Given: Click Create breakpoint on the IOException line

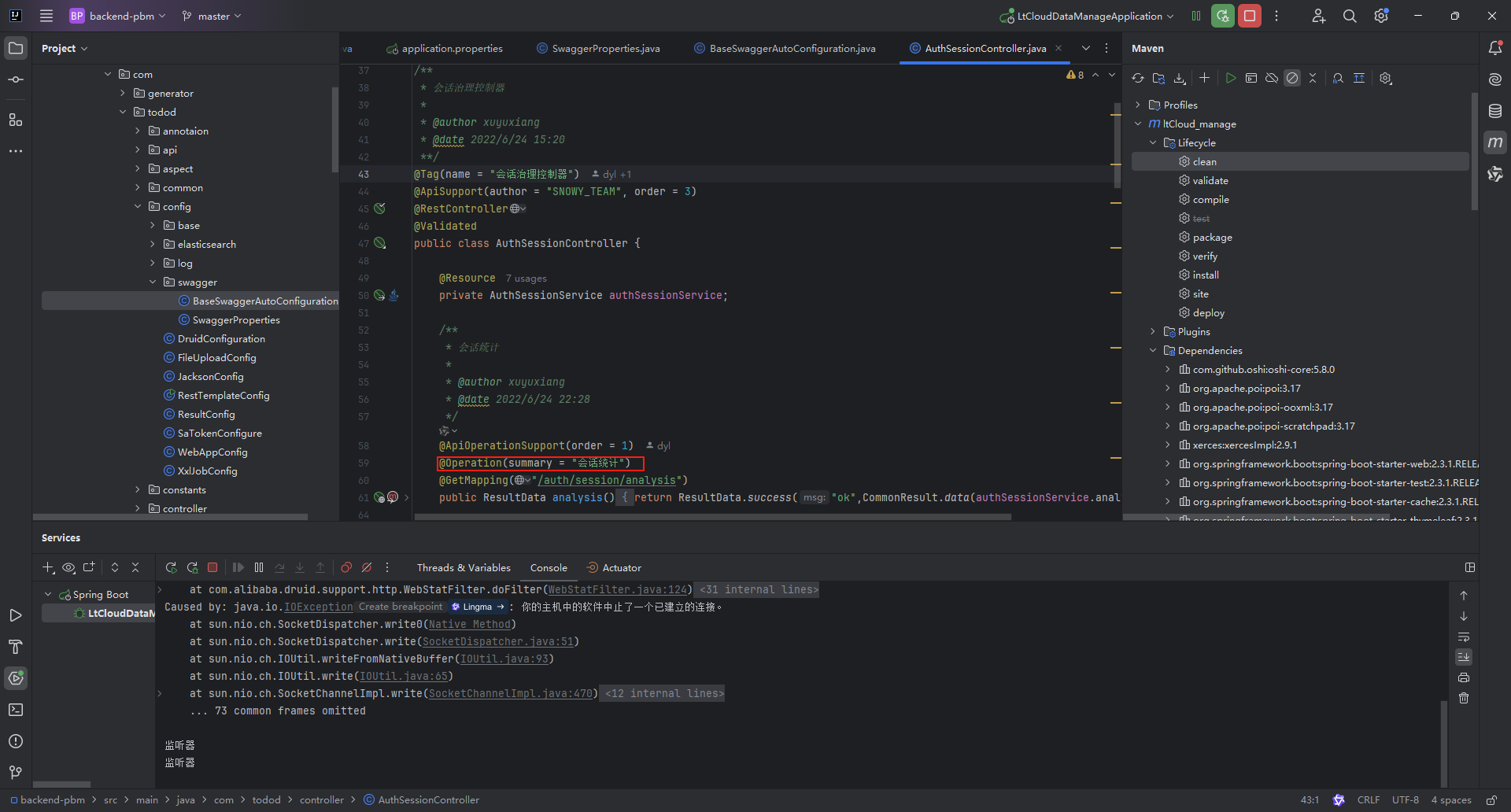Looking at the screenshot, I should (x=400, y=606).
